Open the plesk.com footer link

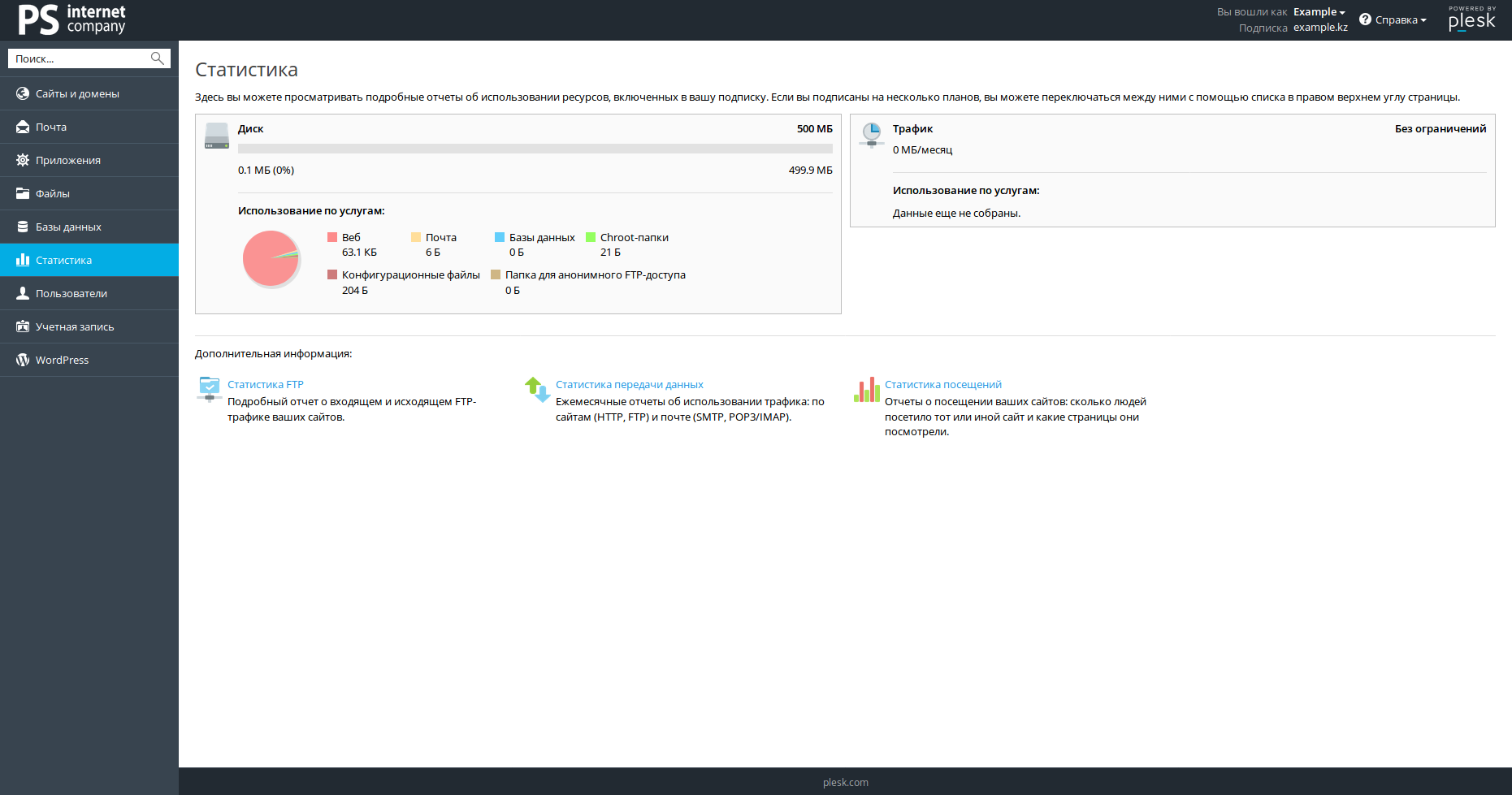846,782
